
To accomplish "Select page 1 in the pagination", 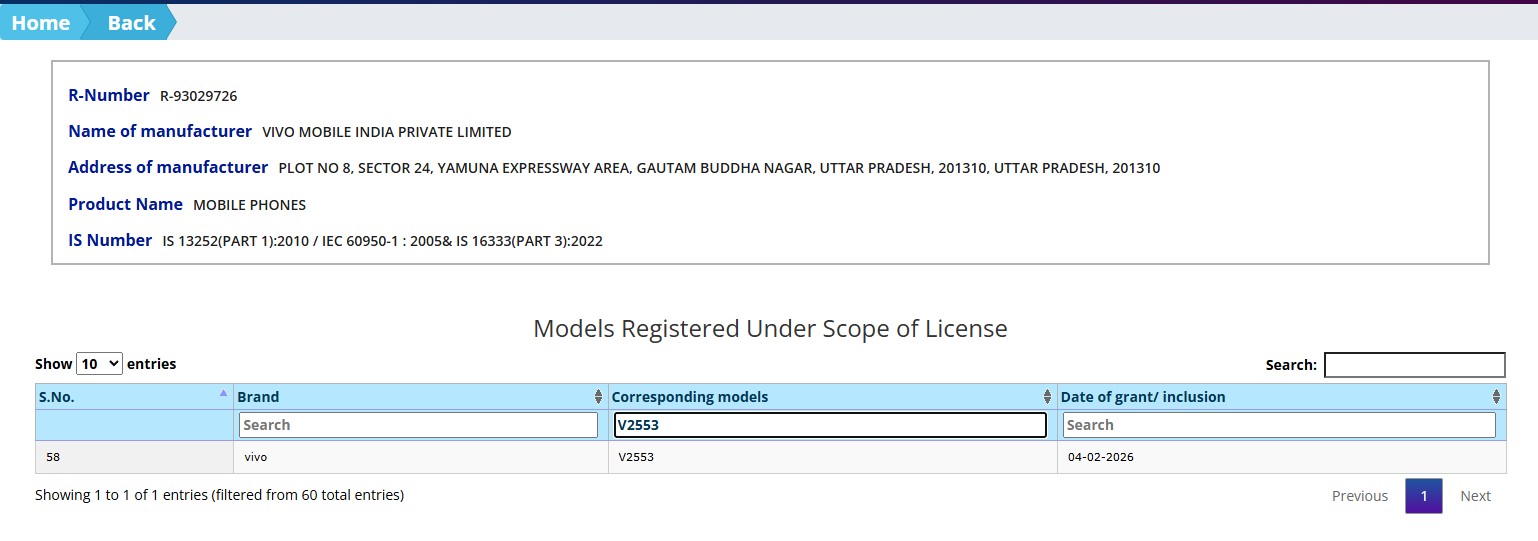I will 1423,496.
